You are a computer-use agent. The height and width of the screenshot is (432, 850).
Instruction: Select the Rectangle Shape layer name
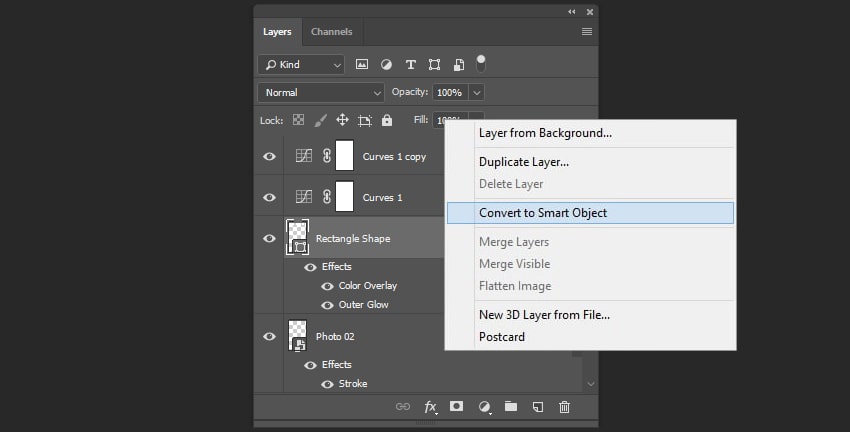pos(353,238)
